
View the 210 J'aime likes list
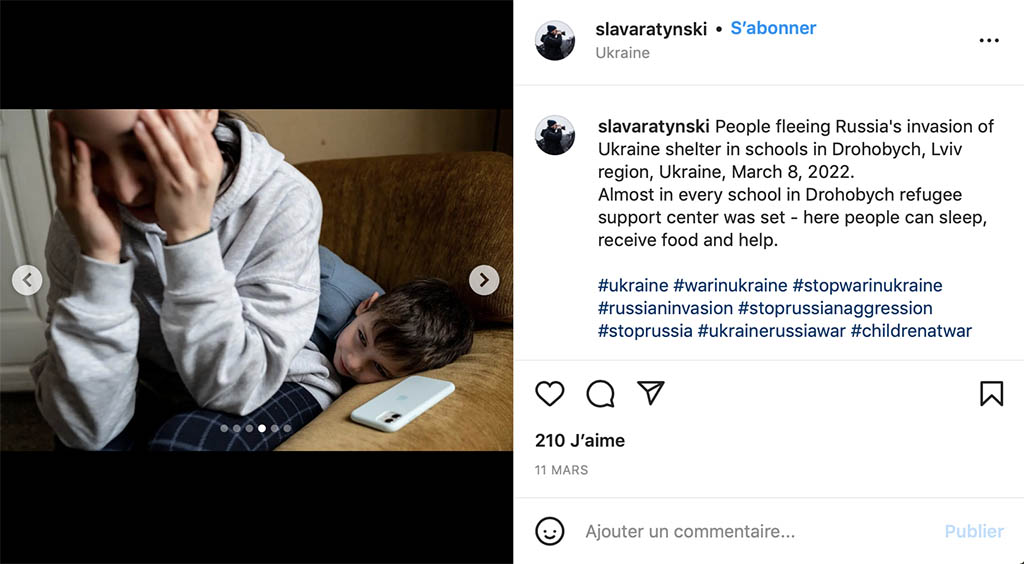[580, 441]
